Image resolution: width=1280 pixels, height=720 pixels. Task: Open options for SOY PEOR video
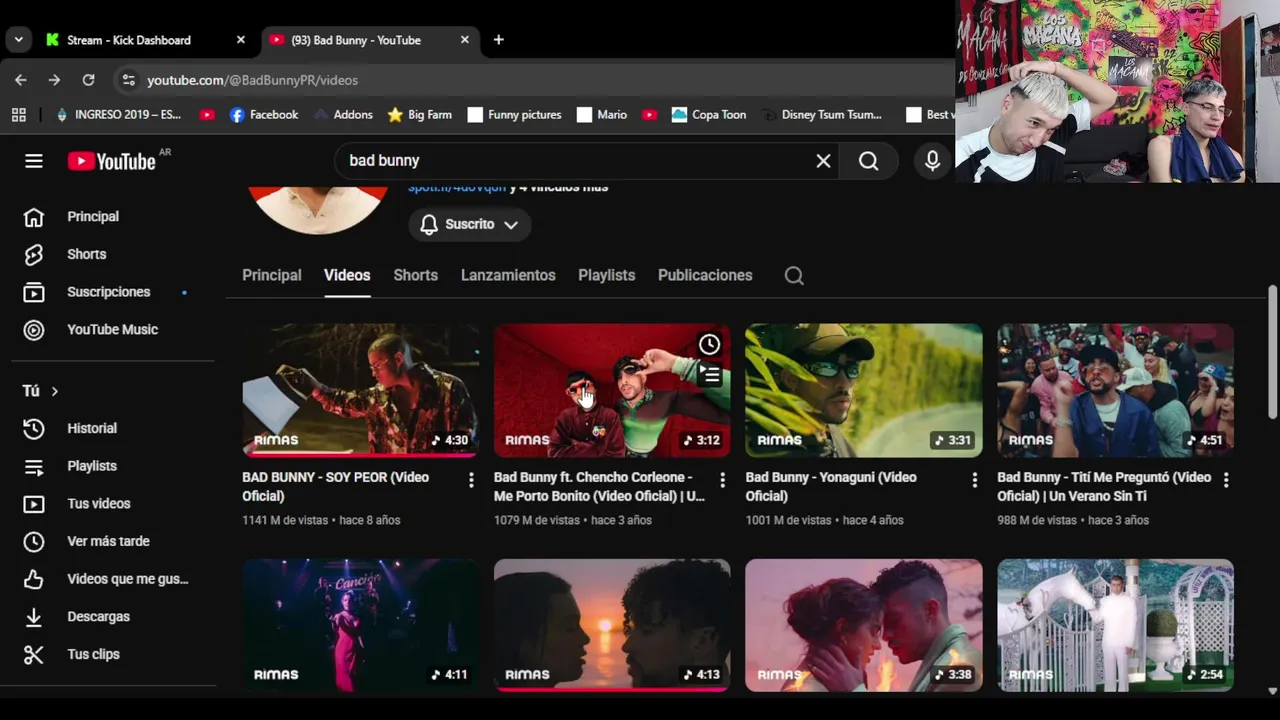[471, 481]
